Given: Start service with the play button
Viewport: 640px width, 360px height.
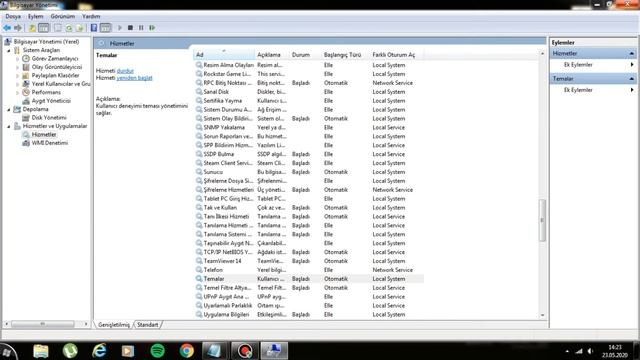Looking at the screenshot, I should pos(120,28).
